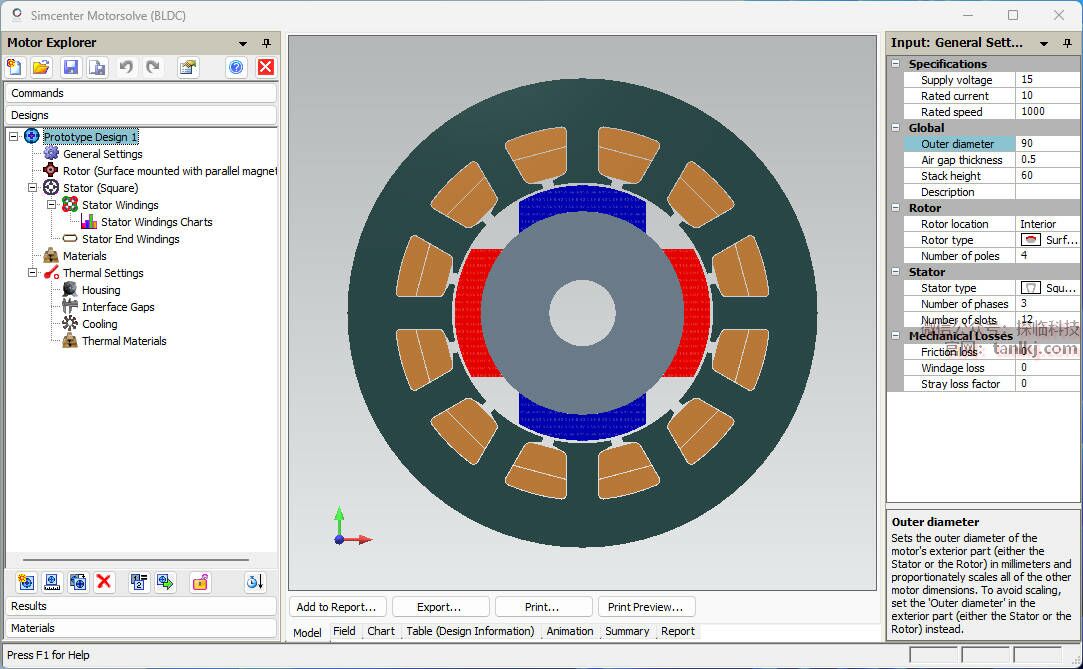Open Motor Explorer panel dropdown arrow
Viewport: 1083px width, 669px height.
tap(243, 43)
